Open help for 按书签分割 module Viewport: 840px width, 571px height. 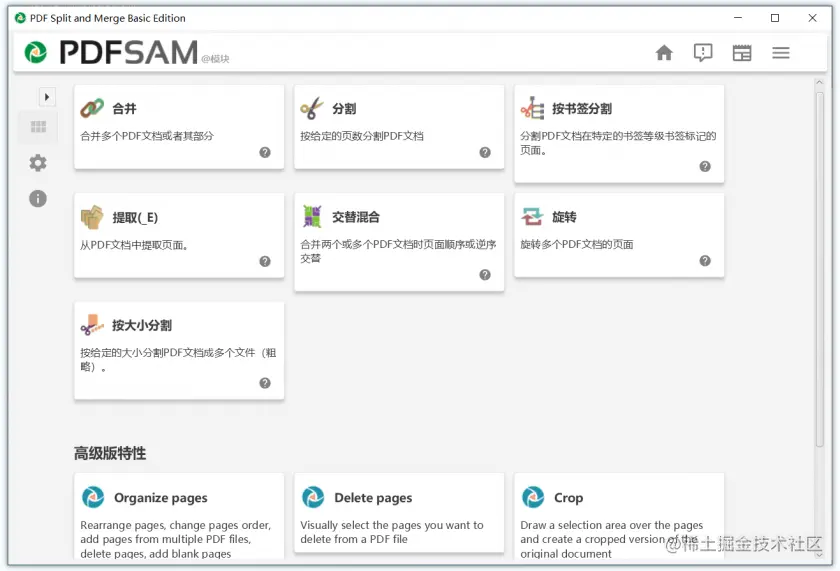[x=705, y=167]
